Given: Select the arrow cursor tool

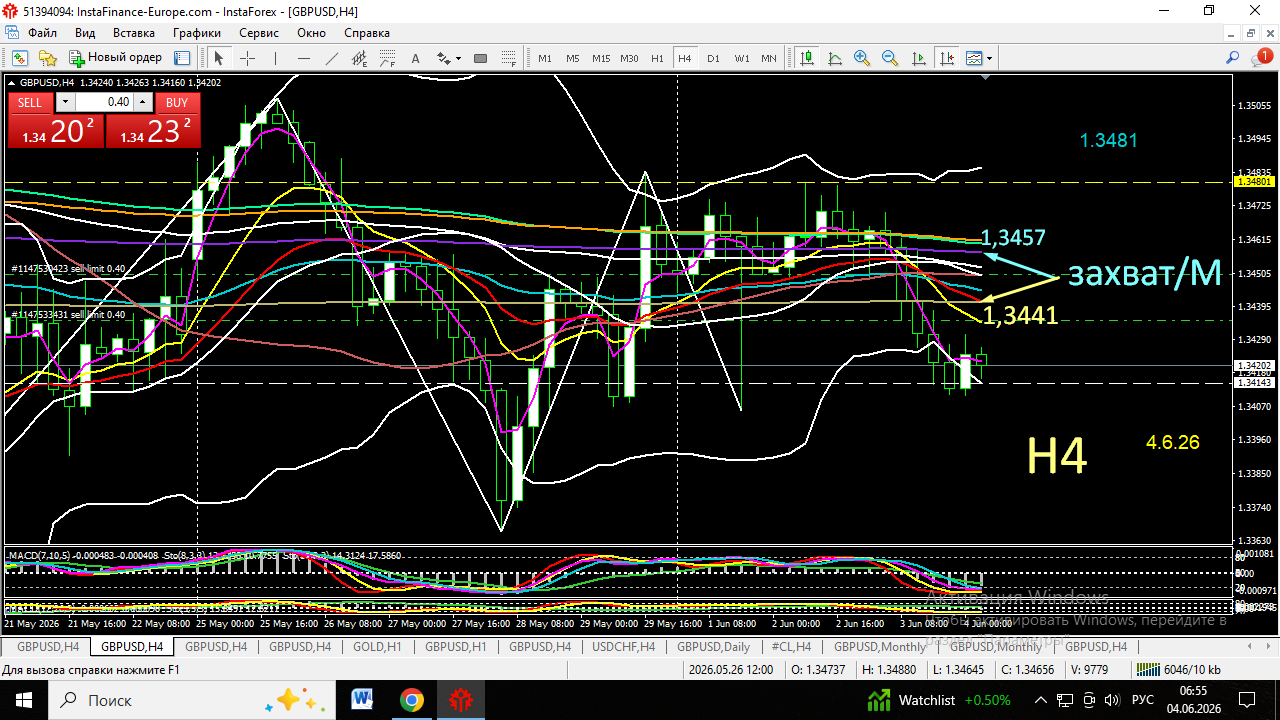Looking at the screenshot, I should pos(218,58).
